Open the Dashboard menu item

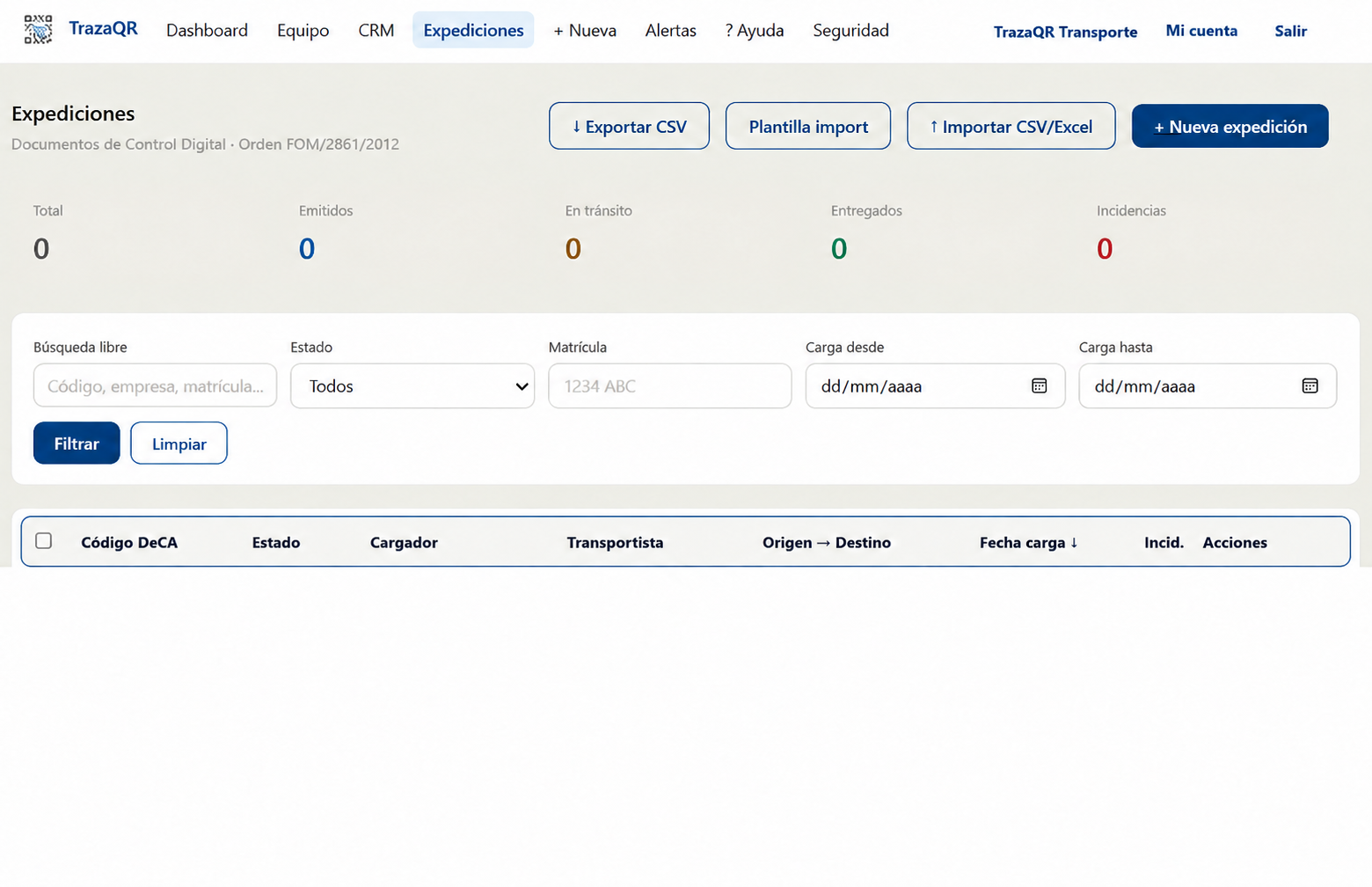[x=207, y=30]
